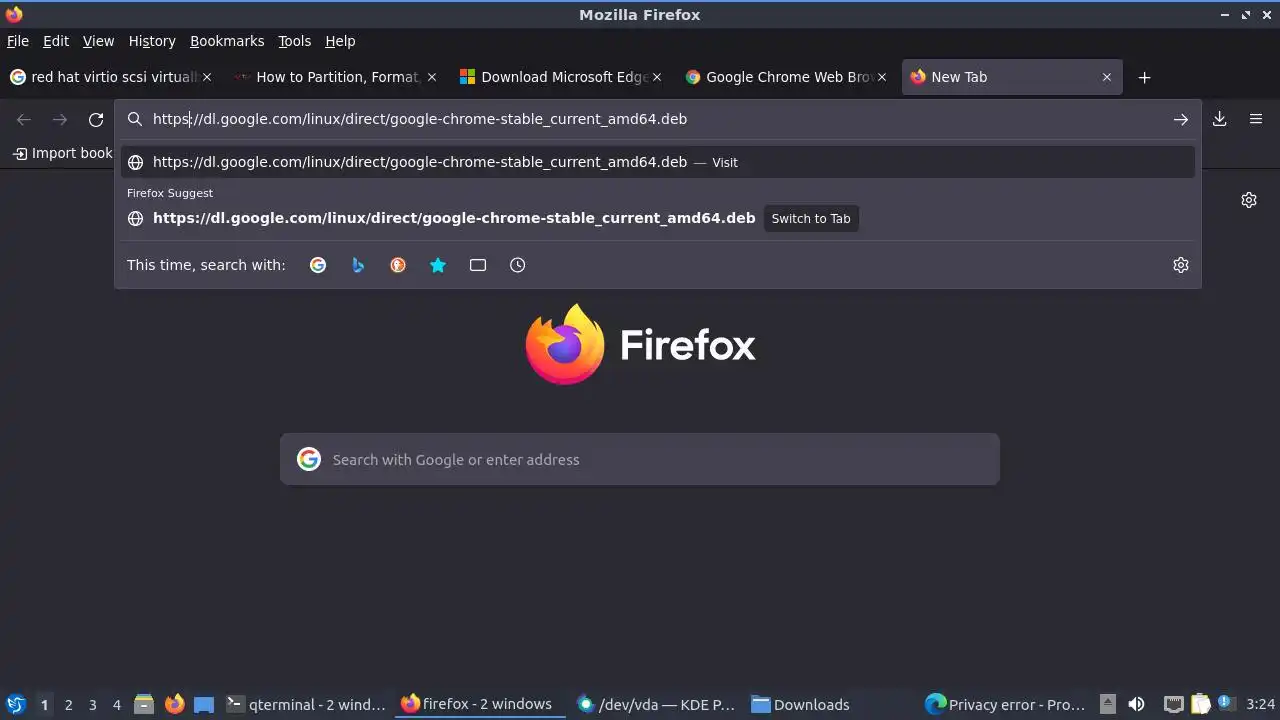
Task: Open the History menu
Action: [x=152, y=41]
